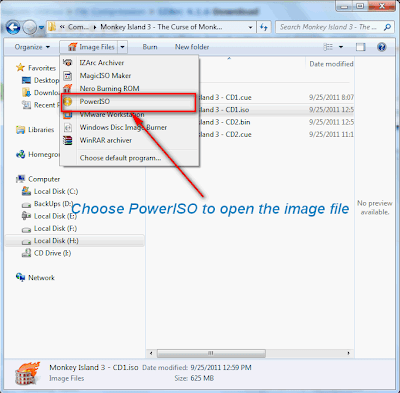Viewport: 400px width, 393px height.
Task: Open Homegroup in navigation pane
Action: click(38, 154)
